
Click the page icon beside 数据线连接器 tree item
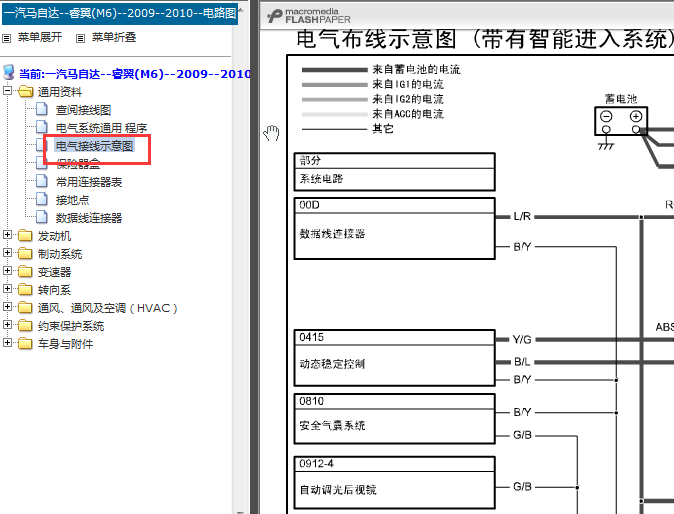42,217
